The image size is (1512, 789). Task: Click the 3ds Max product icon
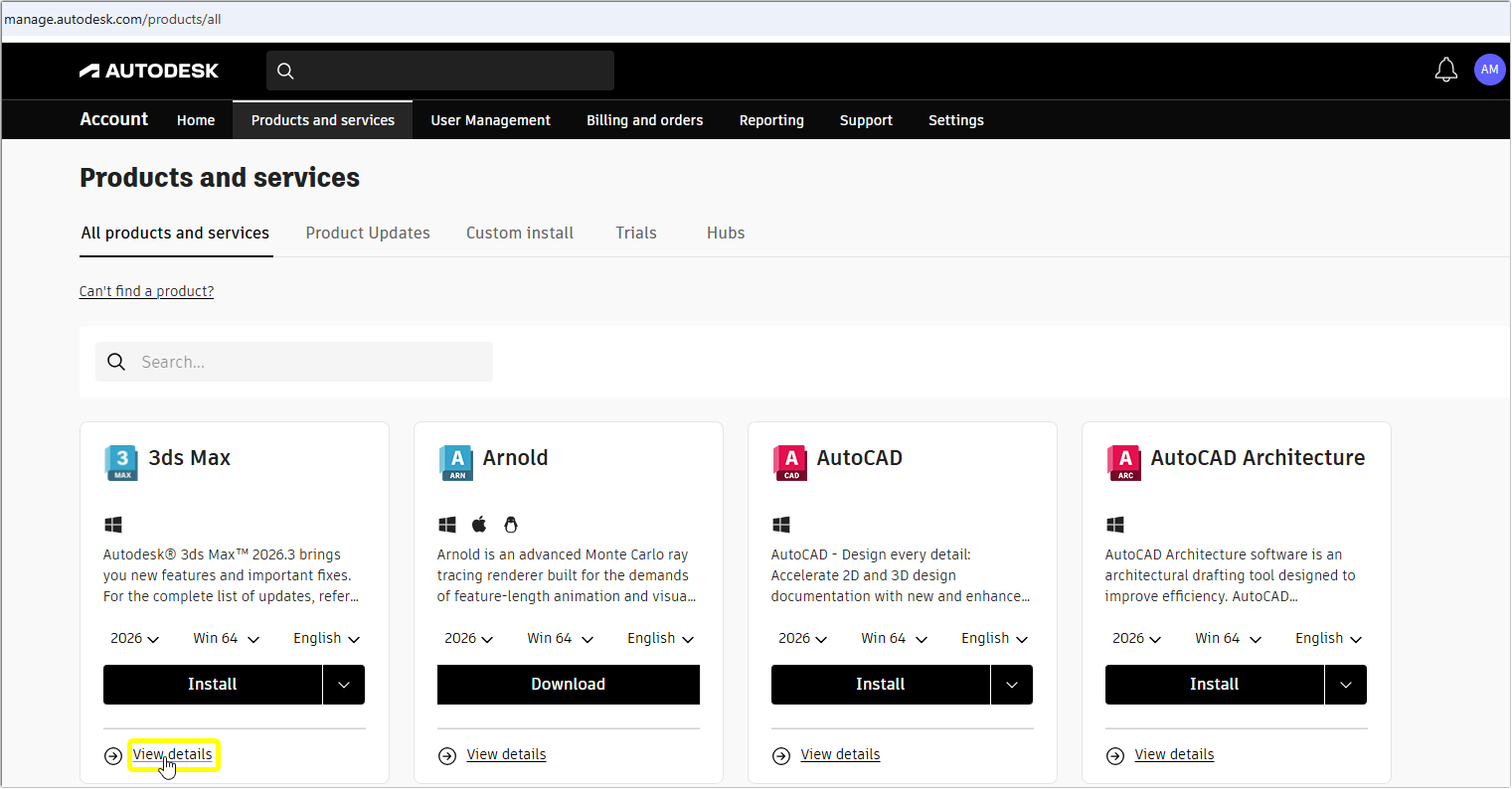tap(120, 462)
